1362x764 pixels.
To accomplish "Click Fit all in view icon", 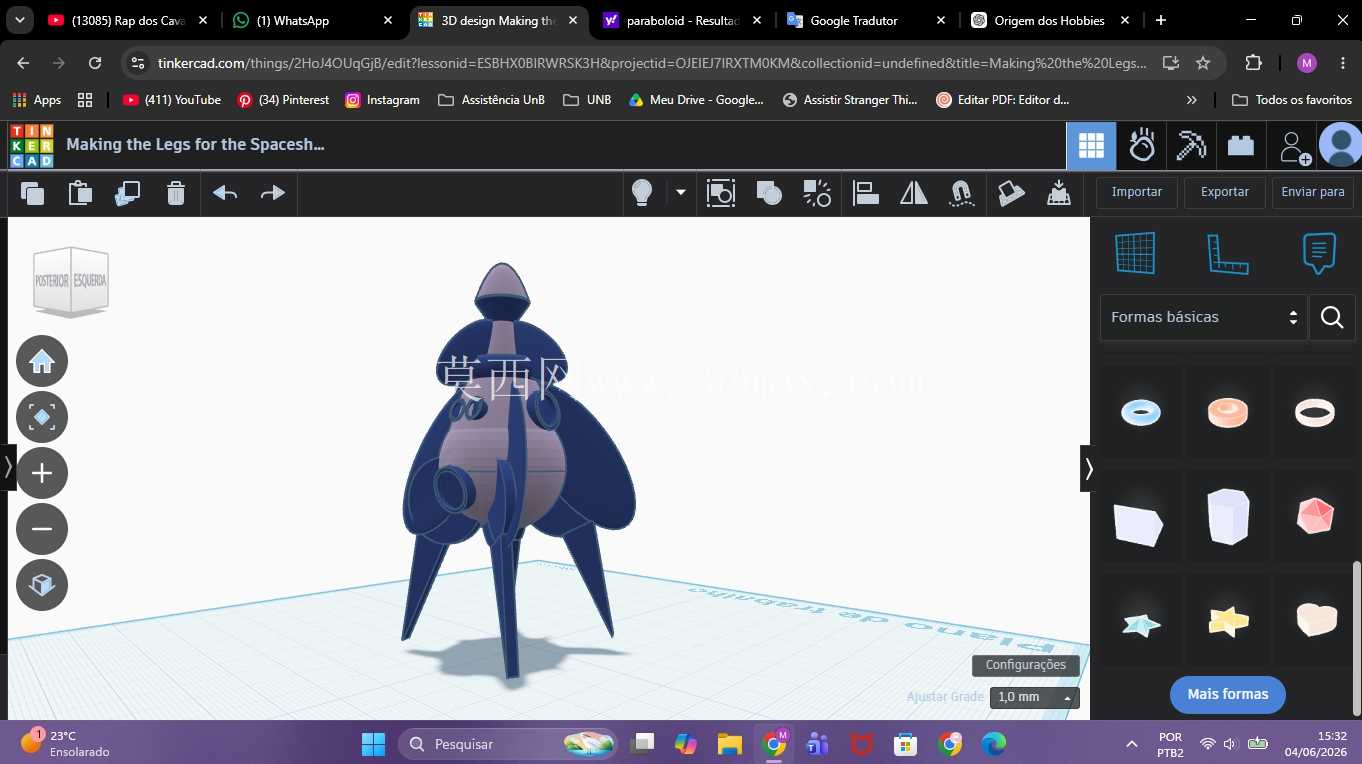I will pyautogui.click(x=42, y=417).
